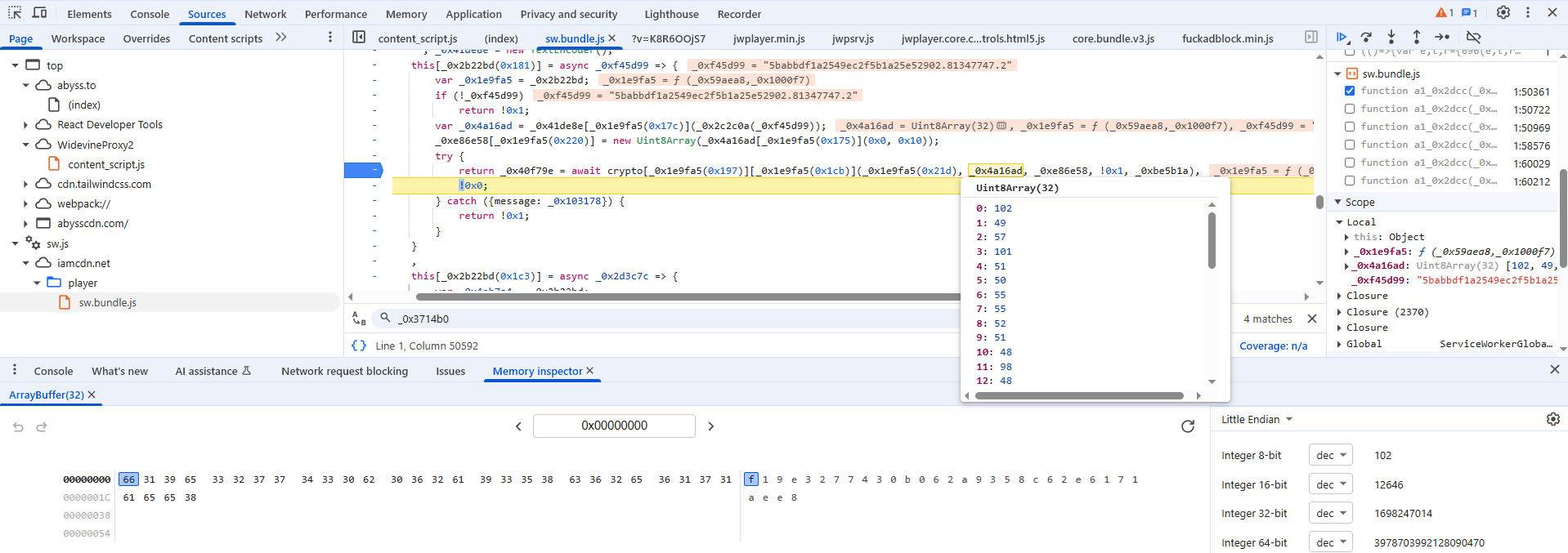The image size is (1568, 553).
Task: Pretty-print the source with curly braces icon
Action: coord(359,346)
